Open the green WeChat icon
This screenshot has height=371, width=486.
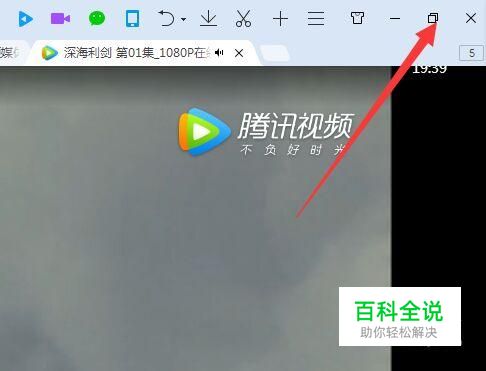point(97,18)
